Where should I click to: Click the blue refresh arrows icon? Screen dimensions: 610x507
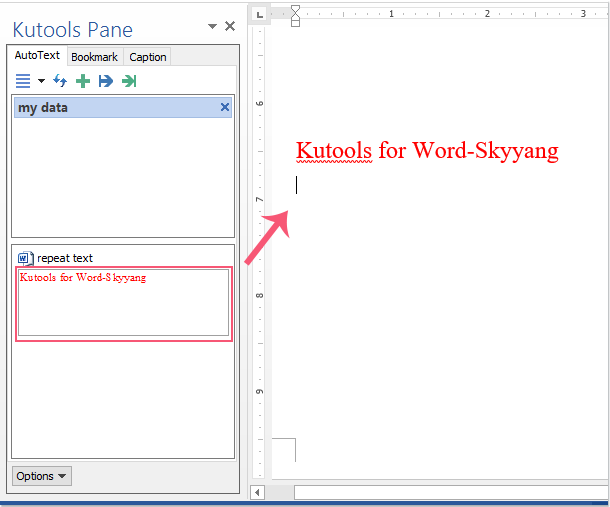(60, 81)
